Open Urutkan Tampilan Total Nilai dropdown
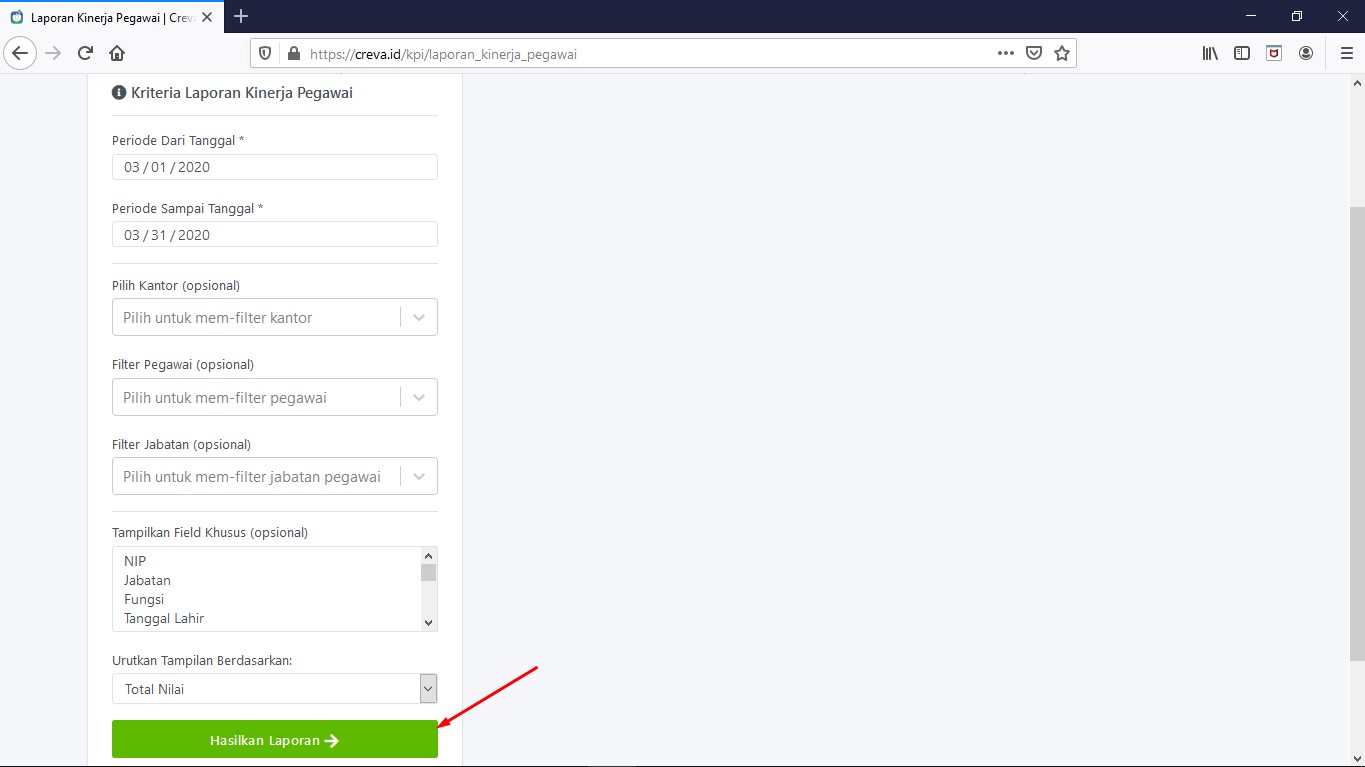1365x767 pixels. tap(275, 689)
